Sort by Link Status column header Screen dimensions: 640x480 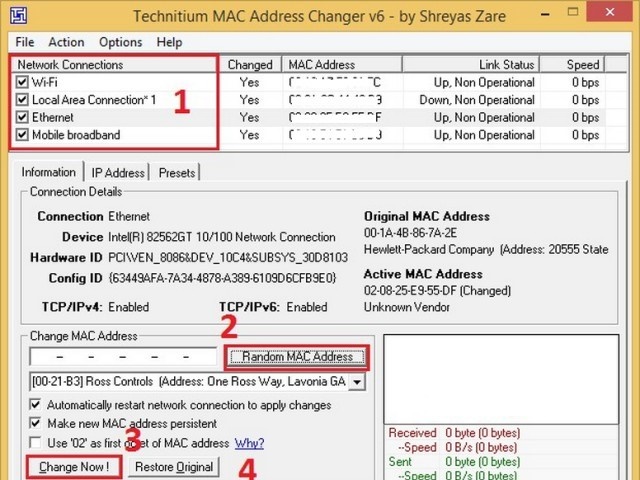471,64
